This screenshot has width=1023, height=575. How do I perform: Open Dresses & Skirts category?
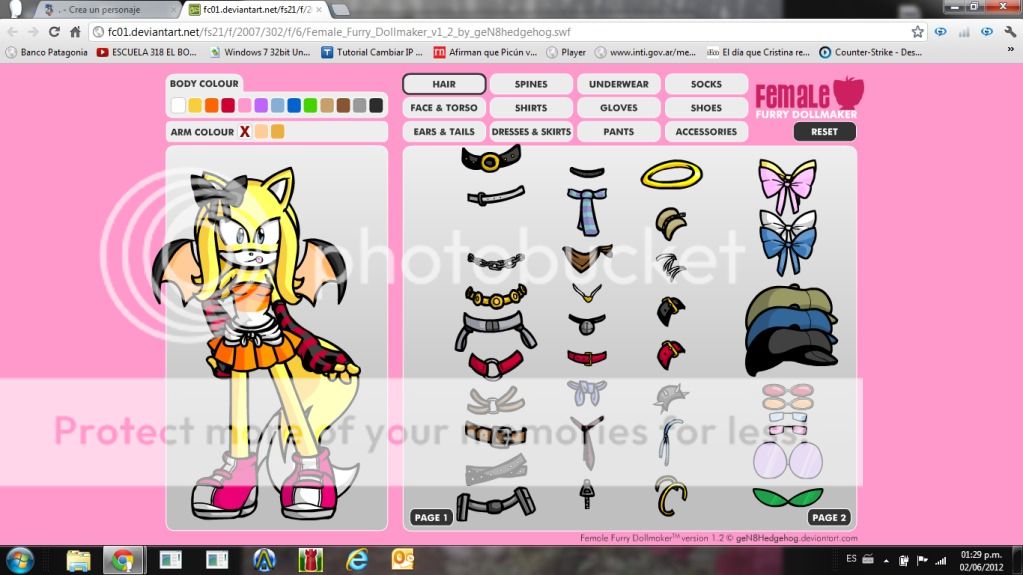pyautogui.click(x=531, y=131)
